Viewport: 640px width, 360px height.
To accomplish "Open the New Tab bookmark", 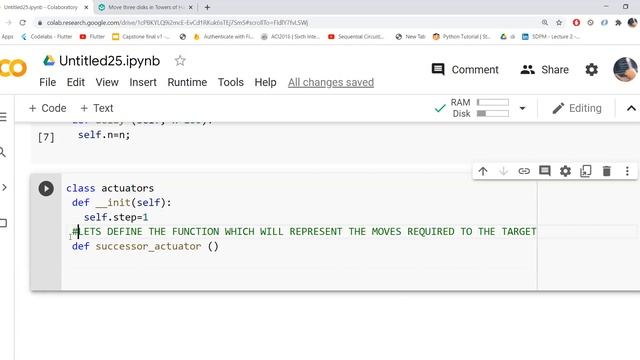I will click(x=410, y=37).
